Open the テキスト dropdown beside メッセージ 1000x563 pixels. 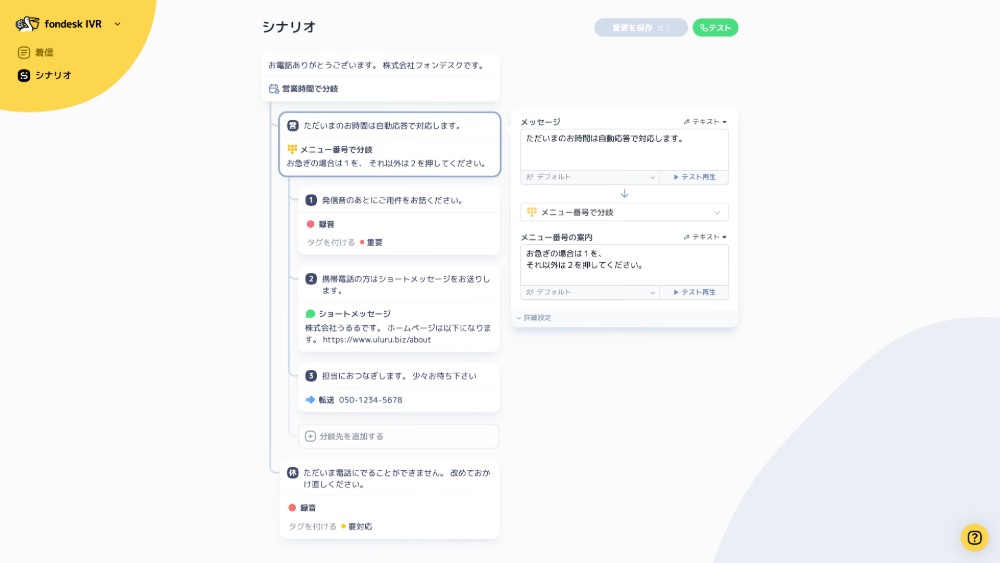(705, 121)
